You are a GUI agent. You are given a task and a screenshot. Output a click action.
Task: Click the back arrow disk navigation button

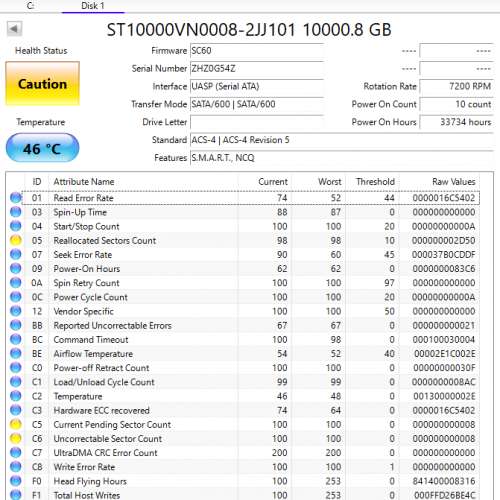click(x=14, y=29)
